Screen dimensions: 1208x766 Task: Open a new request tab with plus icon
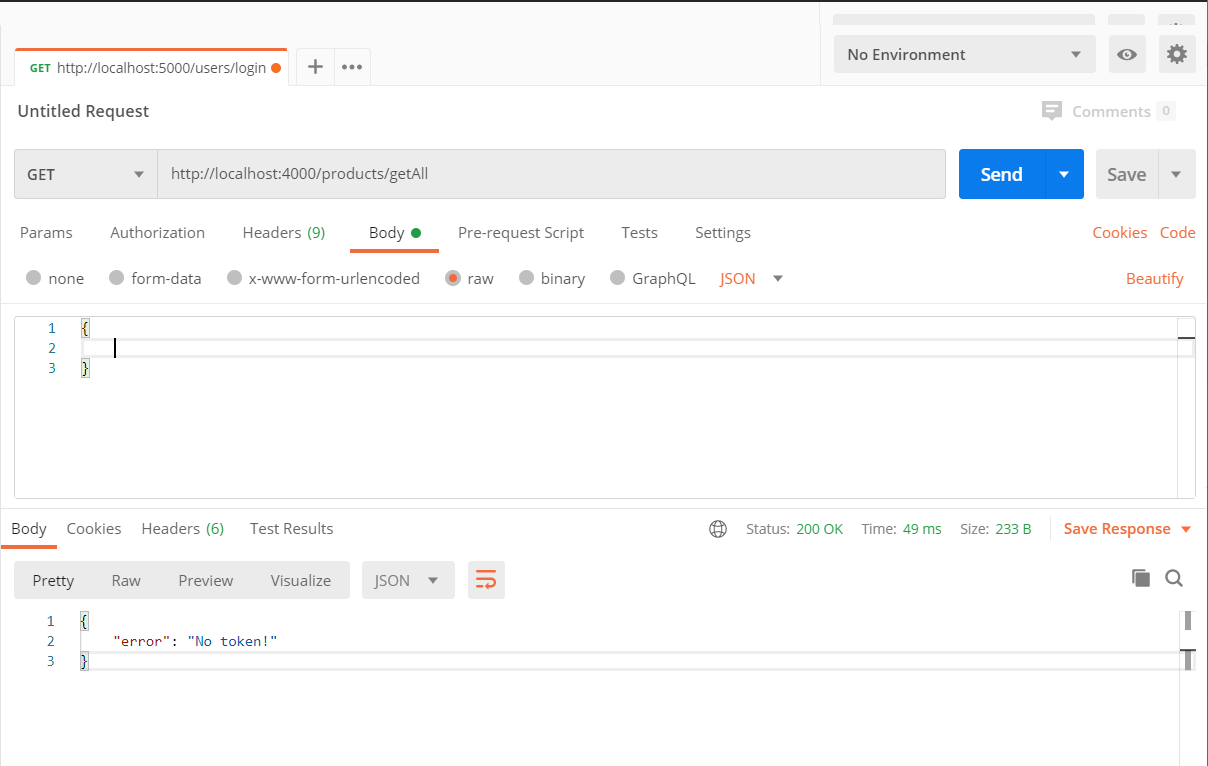315,67
